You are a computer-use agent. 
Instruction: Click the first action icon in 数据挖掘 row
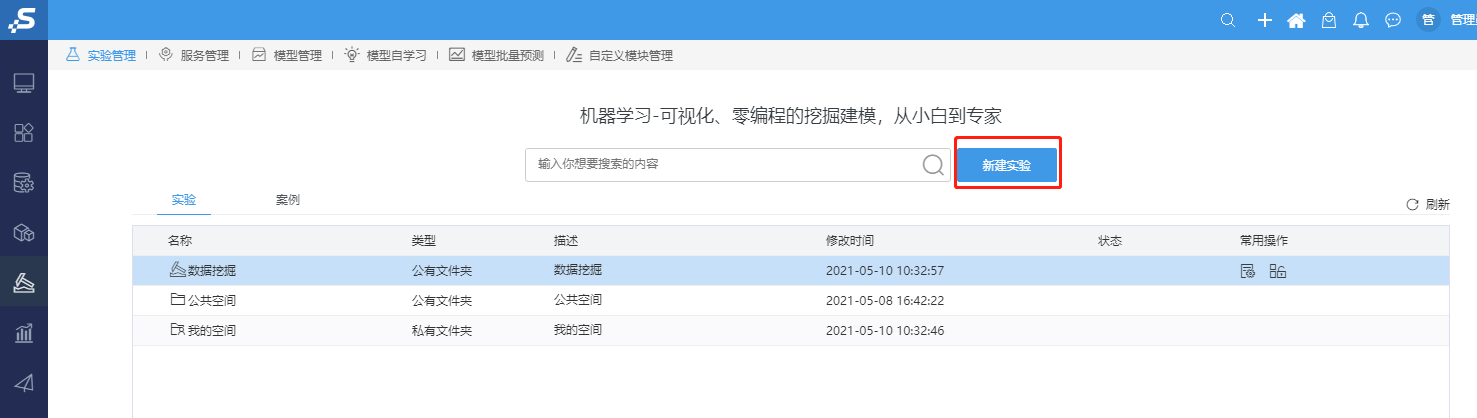(x=1247, y=271)
